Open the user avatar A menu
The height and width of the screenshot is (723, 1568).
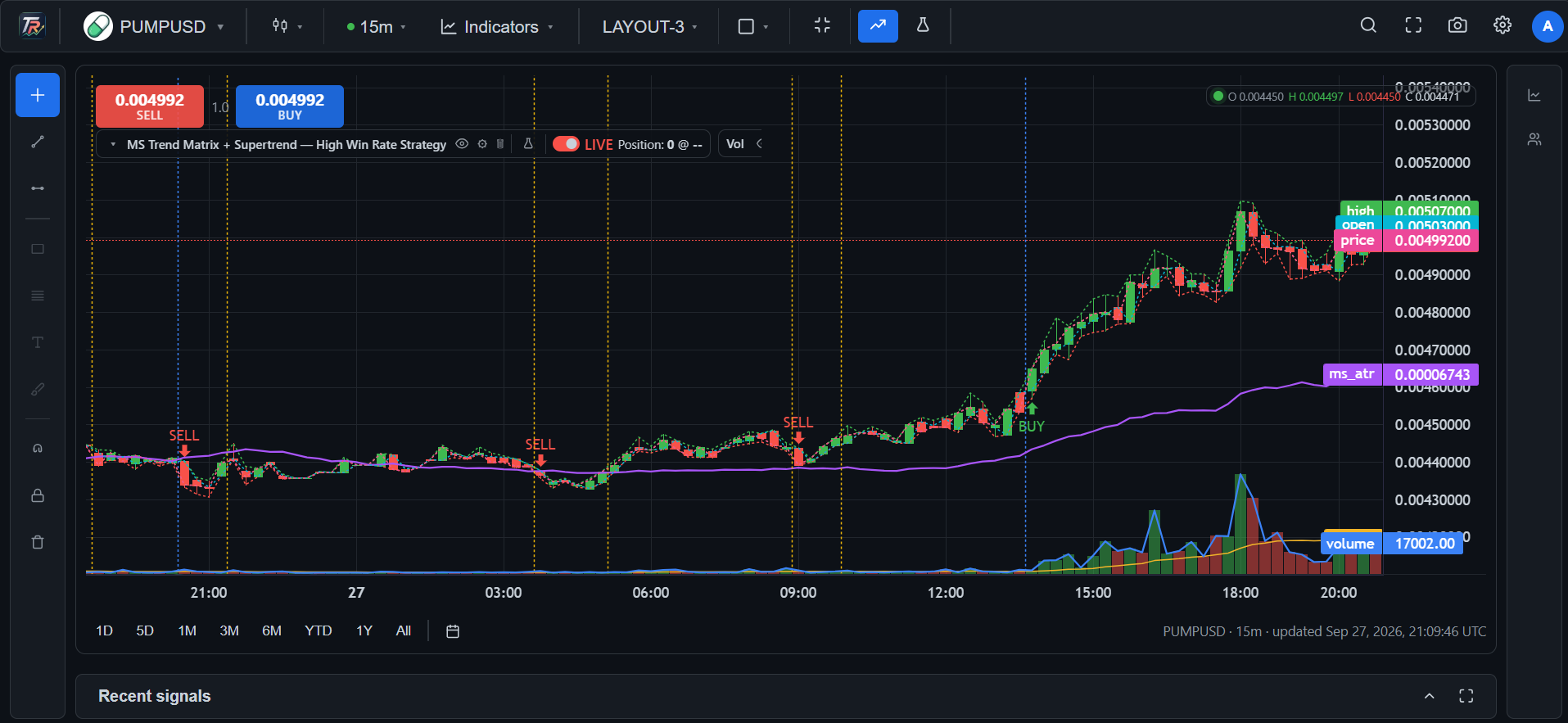[1548, 26]
